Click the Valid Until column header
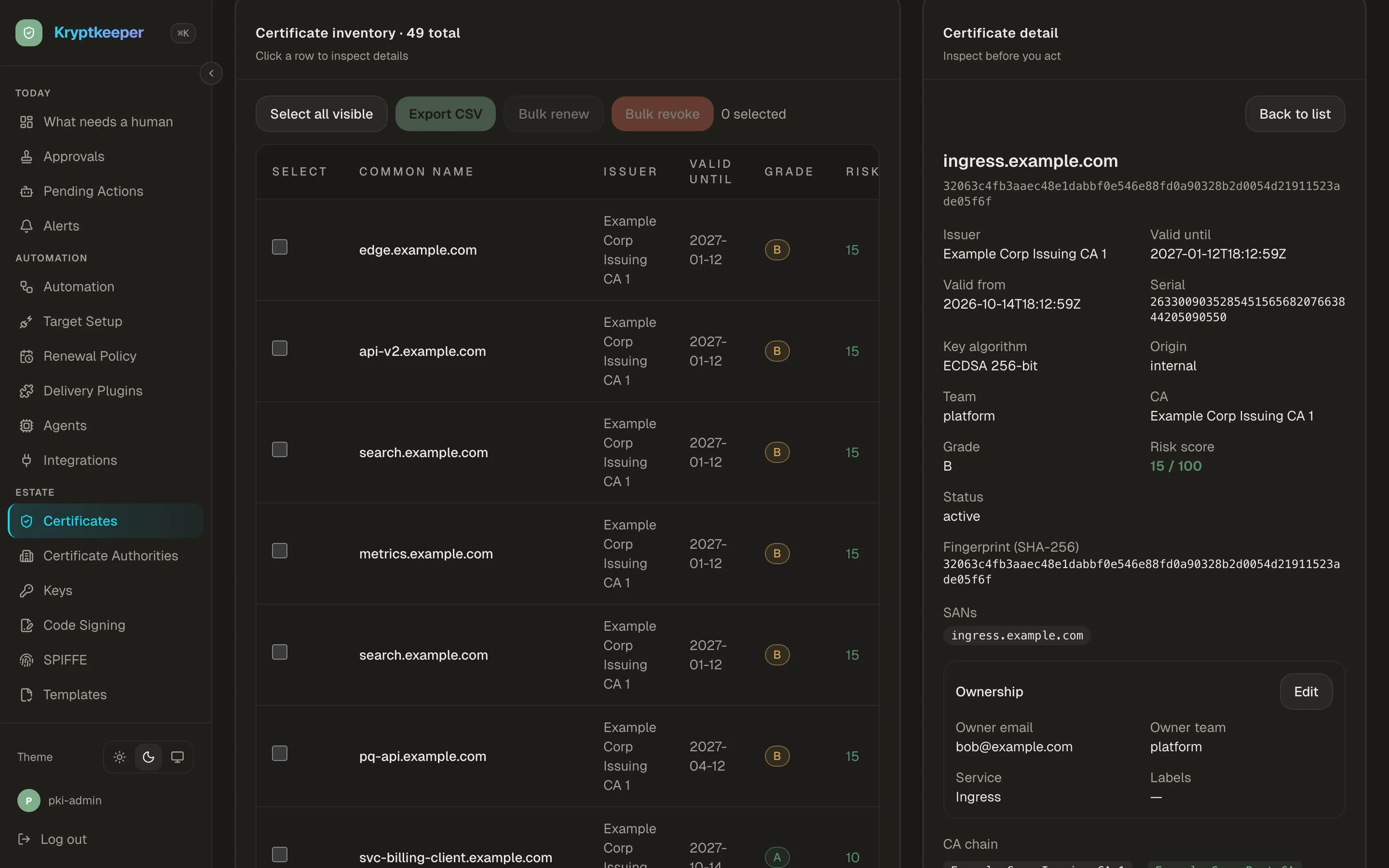Screen dimensions: 1389x868 click(x=710, y=172)
